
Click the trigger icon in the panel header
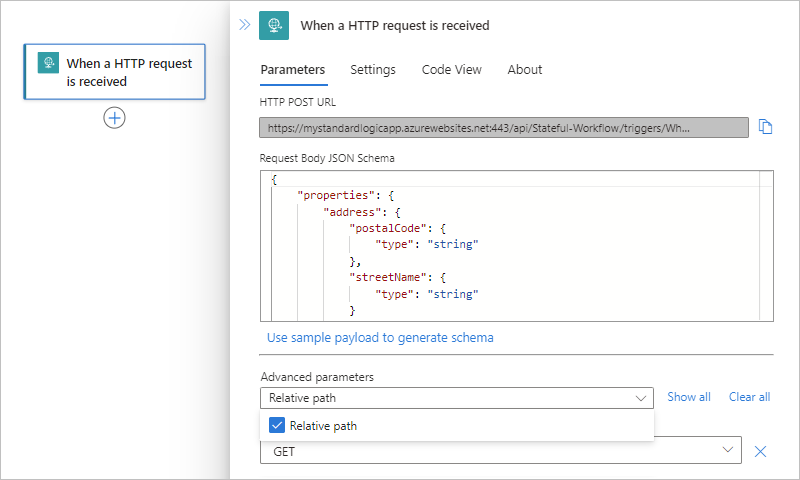[x=274, y=25]
